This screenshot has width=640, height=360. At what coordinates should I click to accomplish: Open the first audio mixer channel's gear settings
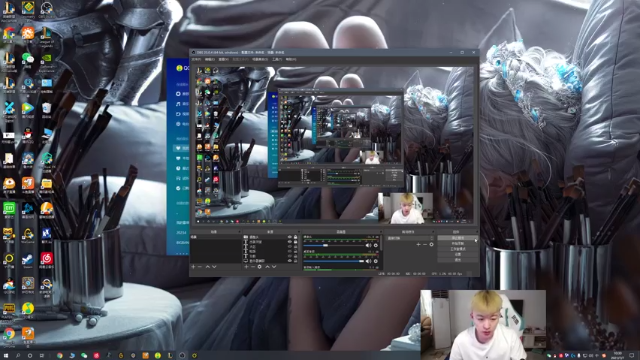pyautogui.click(x=376, y=245)
